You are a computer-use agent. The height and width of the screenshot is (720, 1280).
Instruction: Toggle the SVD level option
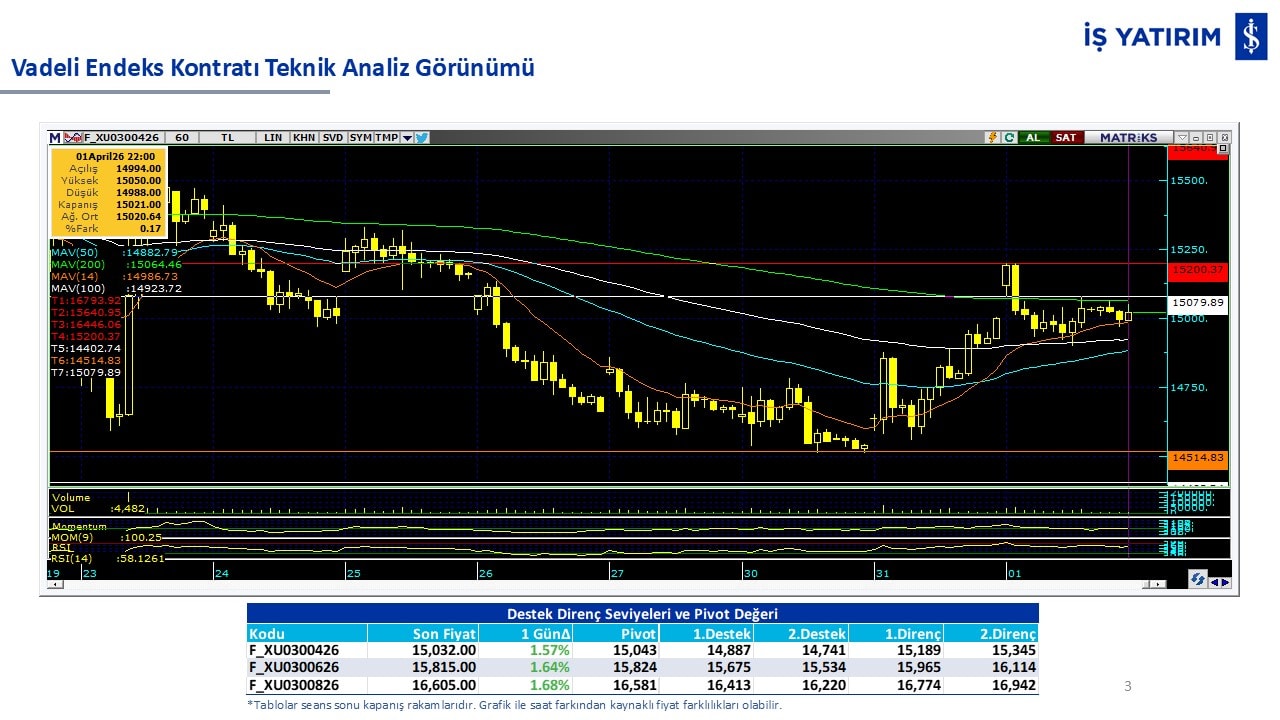[x=333, y=138]
